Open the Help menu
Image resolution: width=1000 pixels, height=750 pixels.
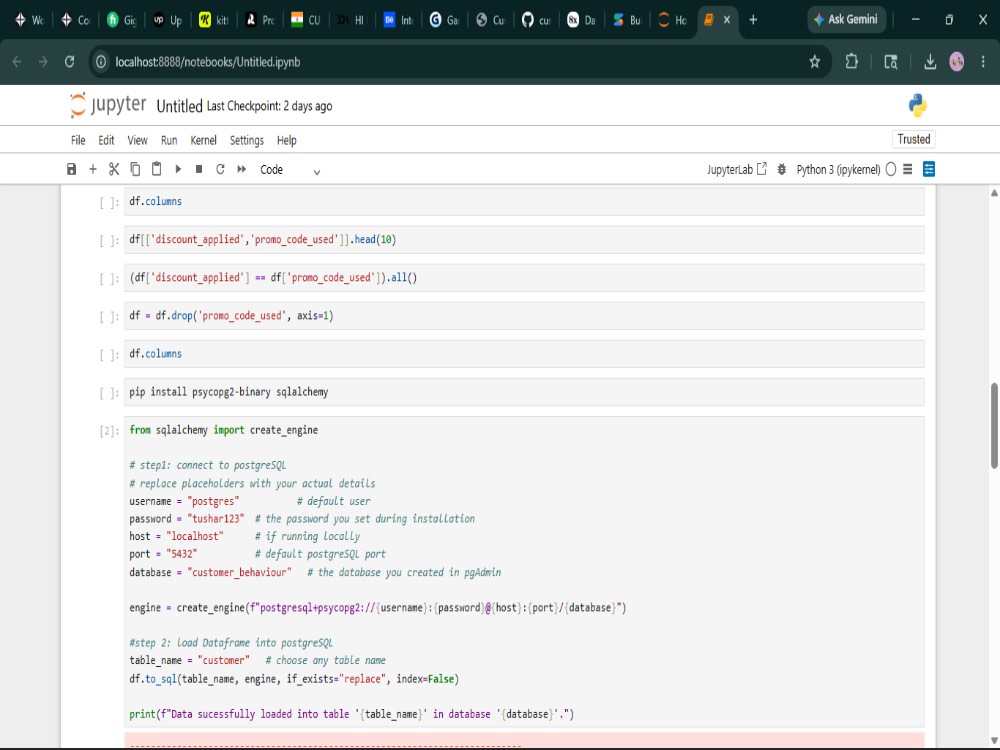[286, 140]
